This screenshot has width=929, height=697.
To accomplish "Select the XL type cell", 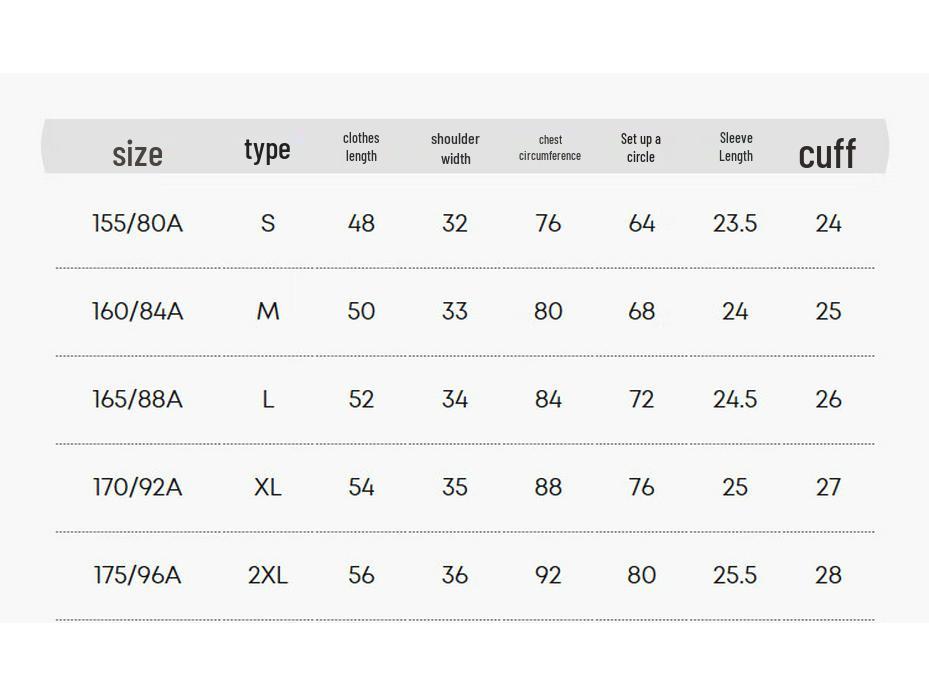I will click(x=267, y=487).
